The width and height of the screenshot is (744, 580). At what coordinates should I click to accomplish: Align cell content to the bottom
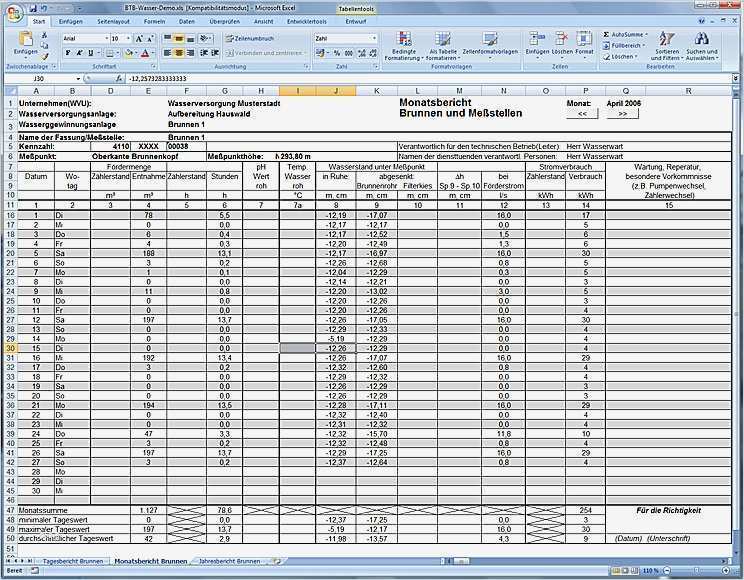(x=190, y=38)
